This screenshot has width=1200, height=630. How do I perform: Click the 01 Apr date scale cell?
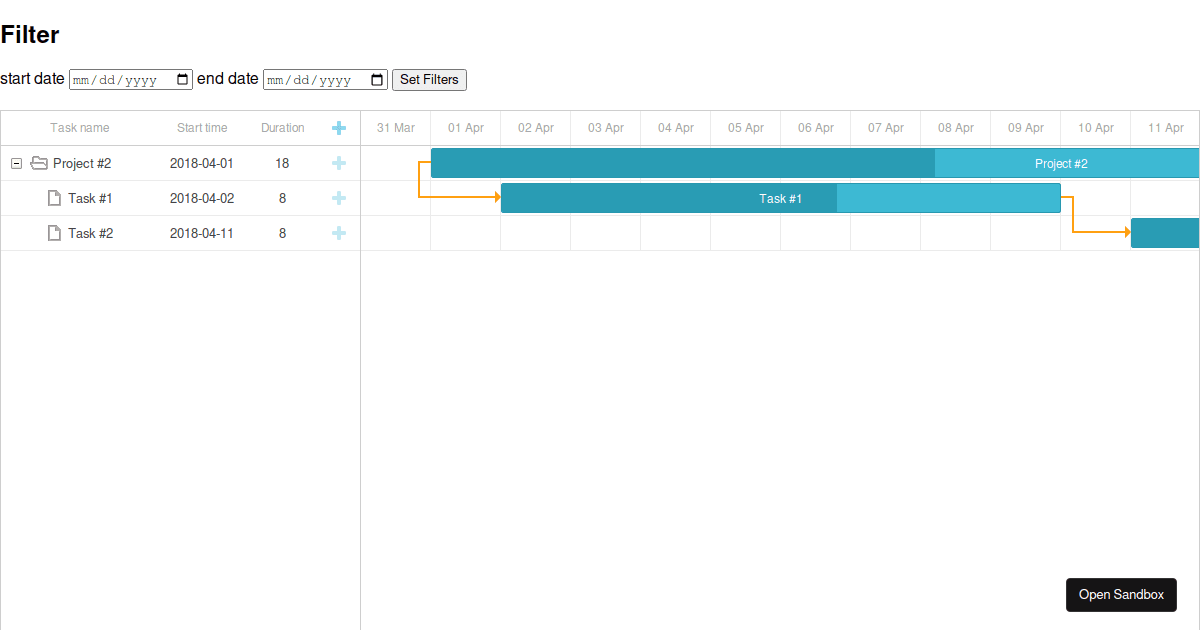pos(466,128)
